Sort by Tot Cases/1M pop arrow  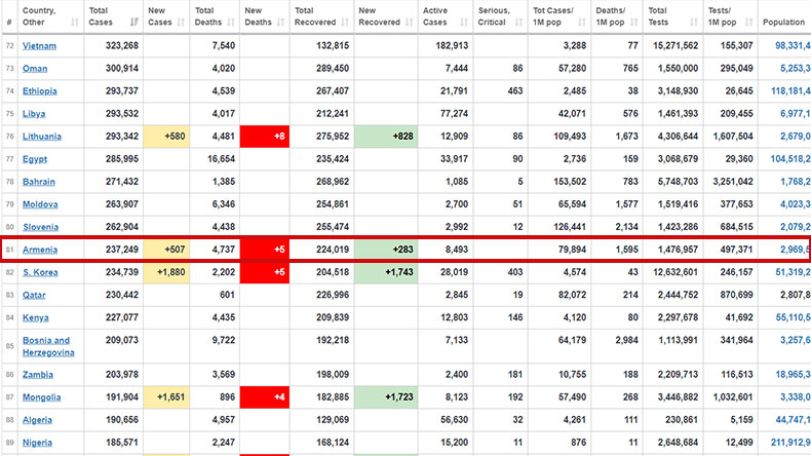click(582, 22)
